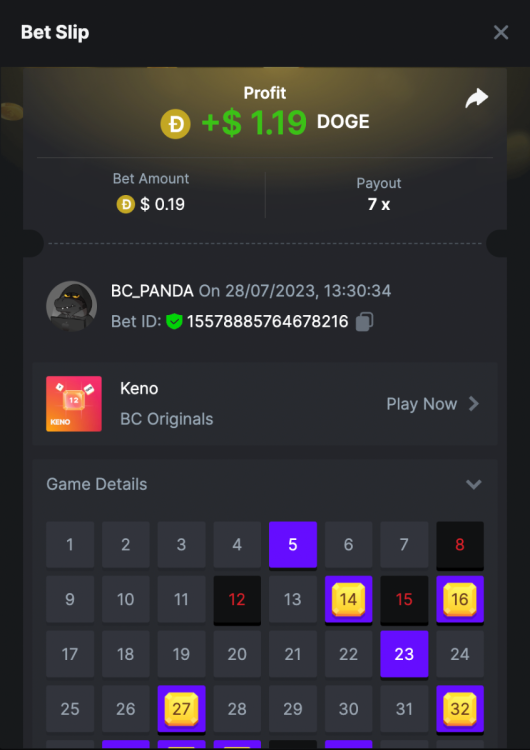Viewport: 530px width, 750px height.
Task: Select the black tile number 8
Action: pyautogui.click(x=460, y=545)
